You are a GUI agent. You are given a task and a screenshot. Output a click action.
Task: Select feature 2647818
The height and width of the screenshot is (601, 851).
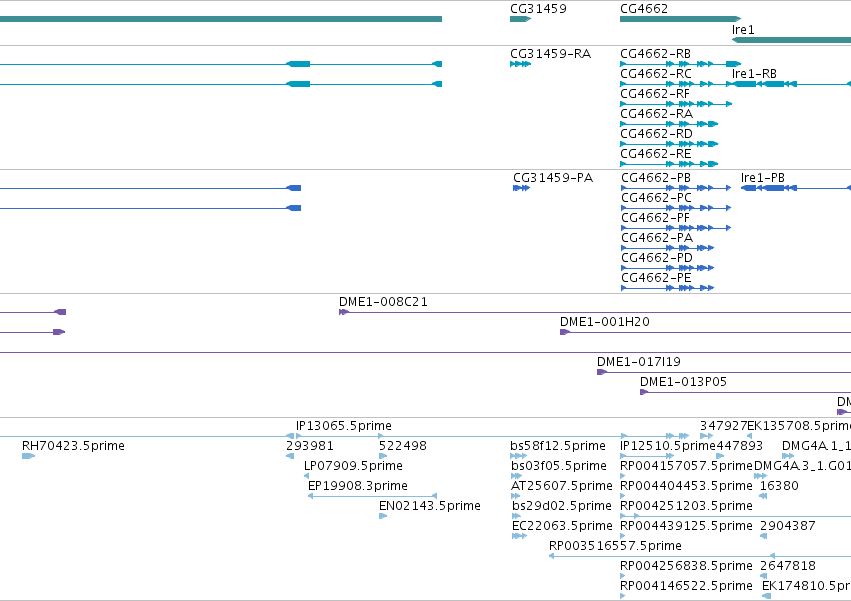788,566
